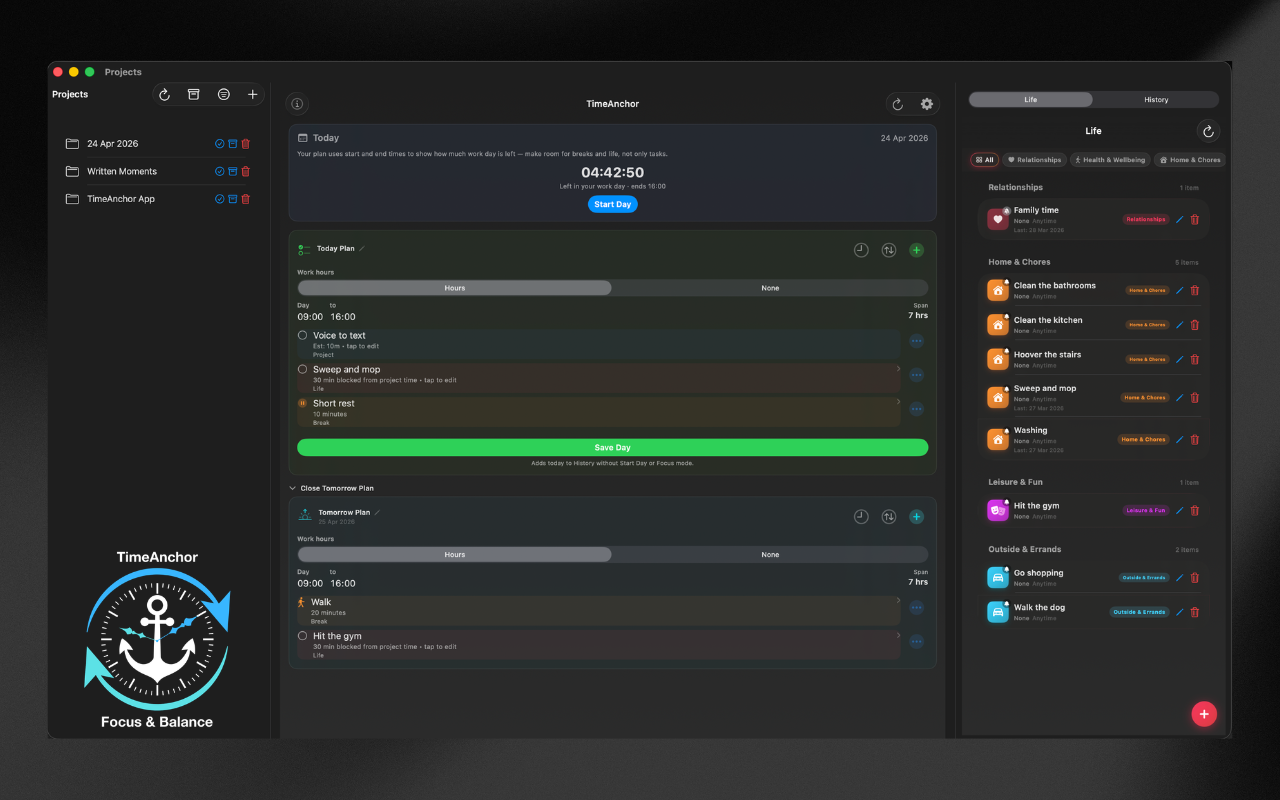The height and width of the screenshot is (800, 1280).
Task: Select the None option for tomorrow's work hours
Action: point(770,554)
